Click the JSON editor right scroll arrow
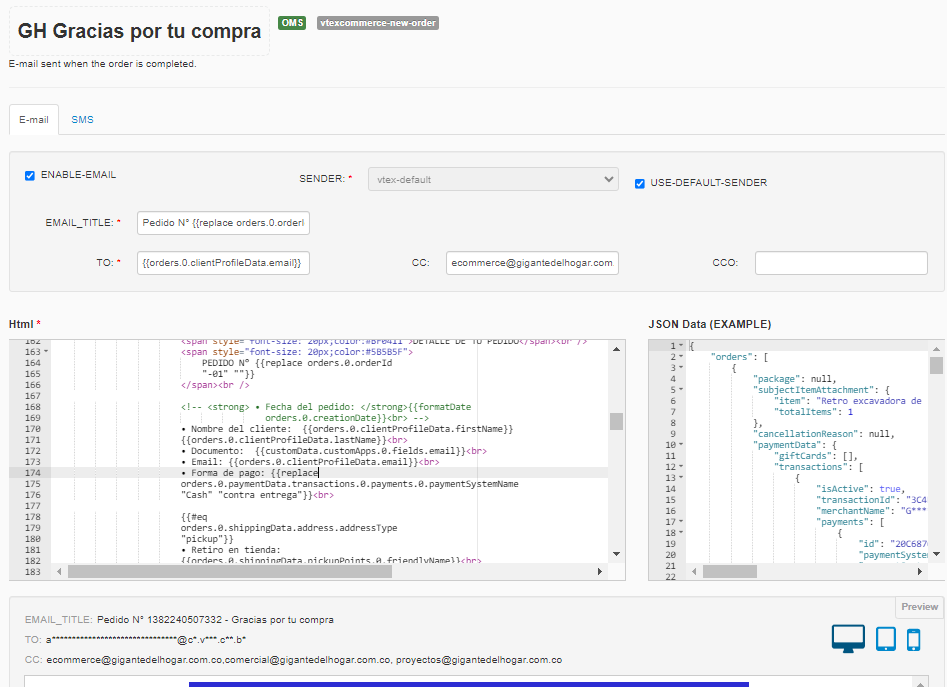 (921, 572)
